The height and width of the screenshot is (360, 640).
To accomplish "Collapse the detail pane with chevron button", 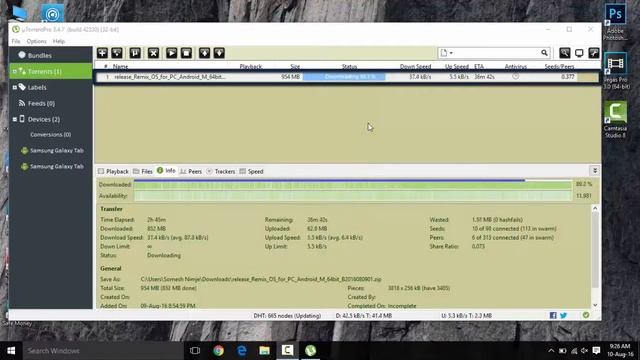I will tap(595, 171).
